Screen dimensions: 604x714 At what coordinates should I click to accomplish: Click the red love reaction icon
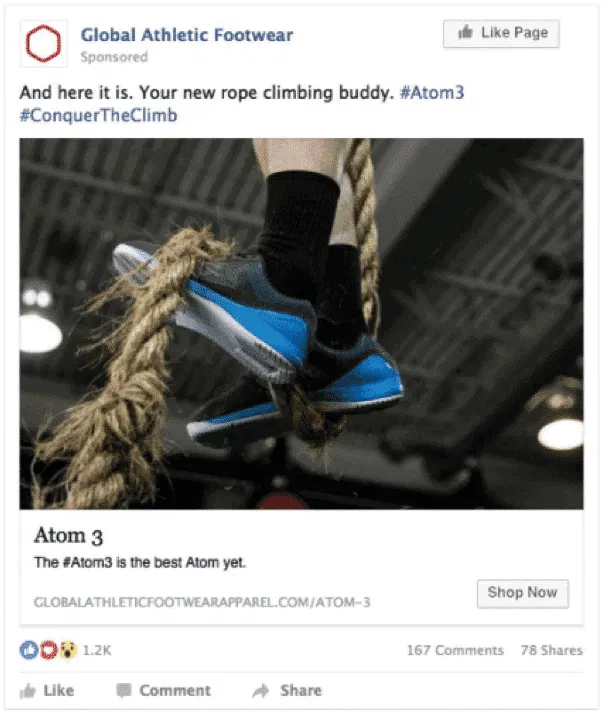tap(48, 650)
